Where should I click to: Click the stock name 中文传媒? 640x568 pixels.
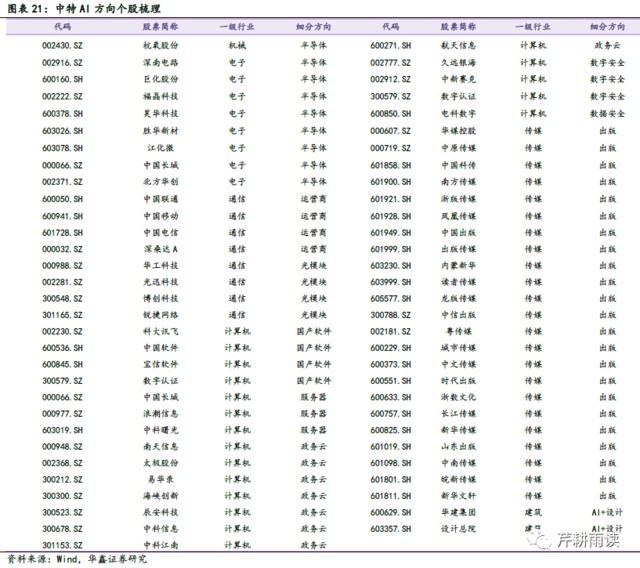coord(459,364)
